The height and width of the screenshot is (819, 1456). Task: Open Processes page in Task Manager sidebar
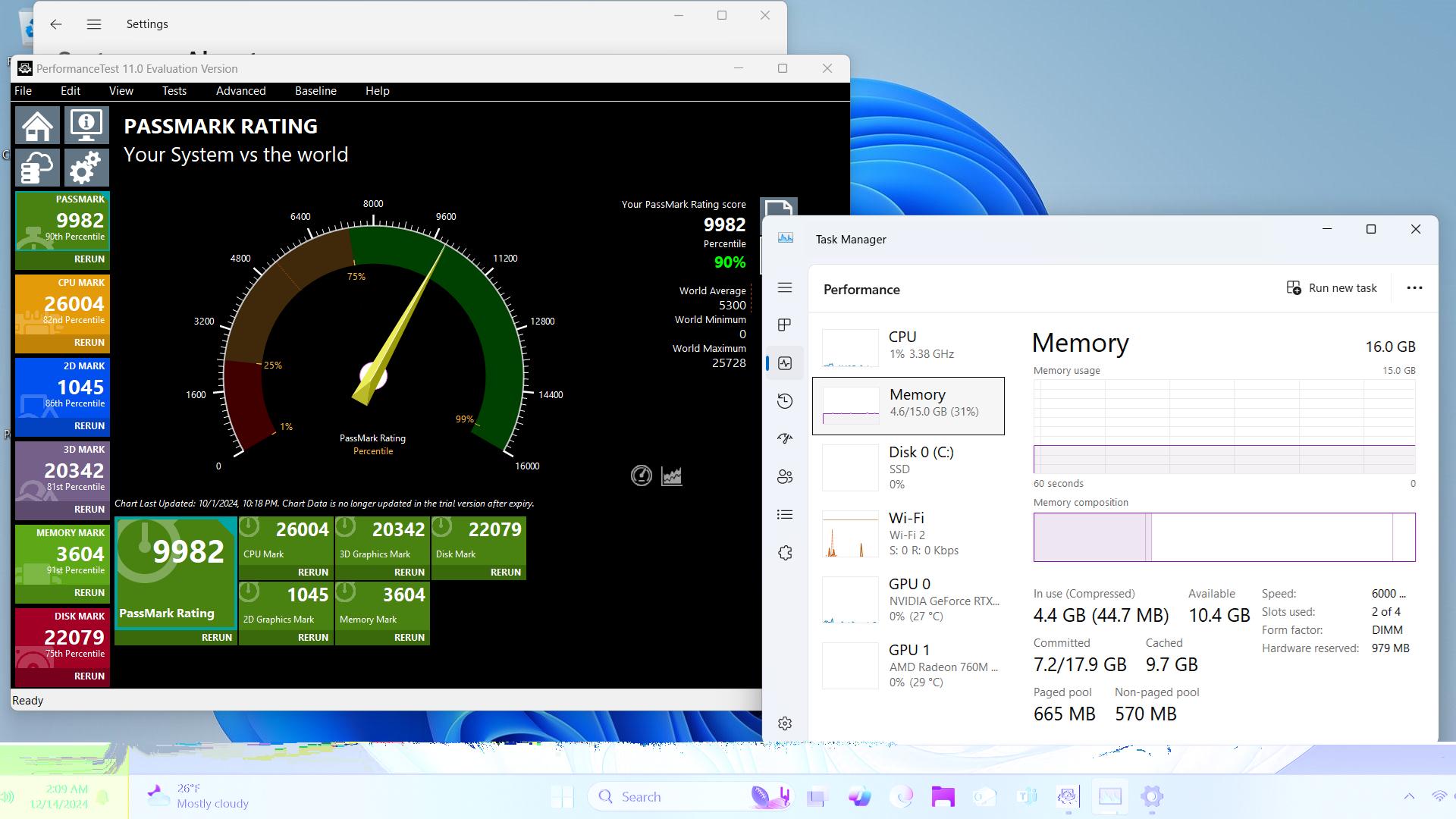point(785,325)
